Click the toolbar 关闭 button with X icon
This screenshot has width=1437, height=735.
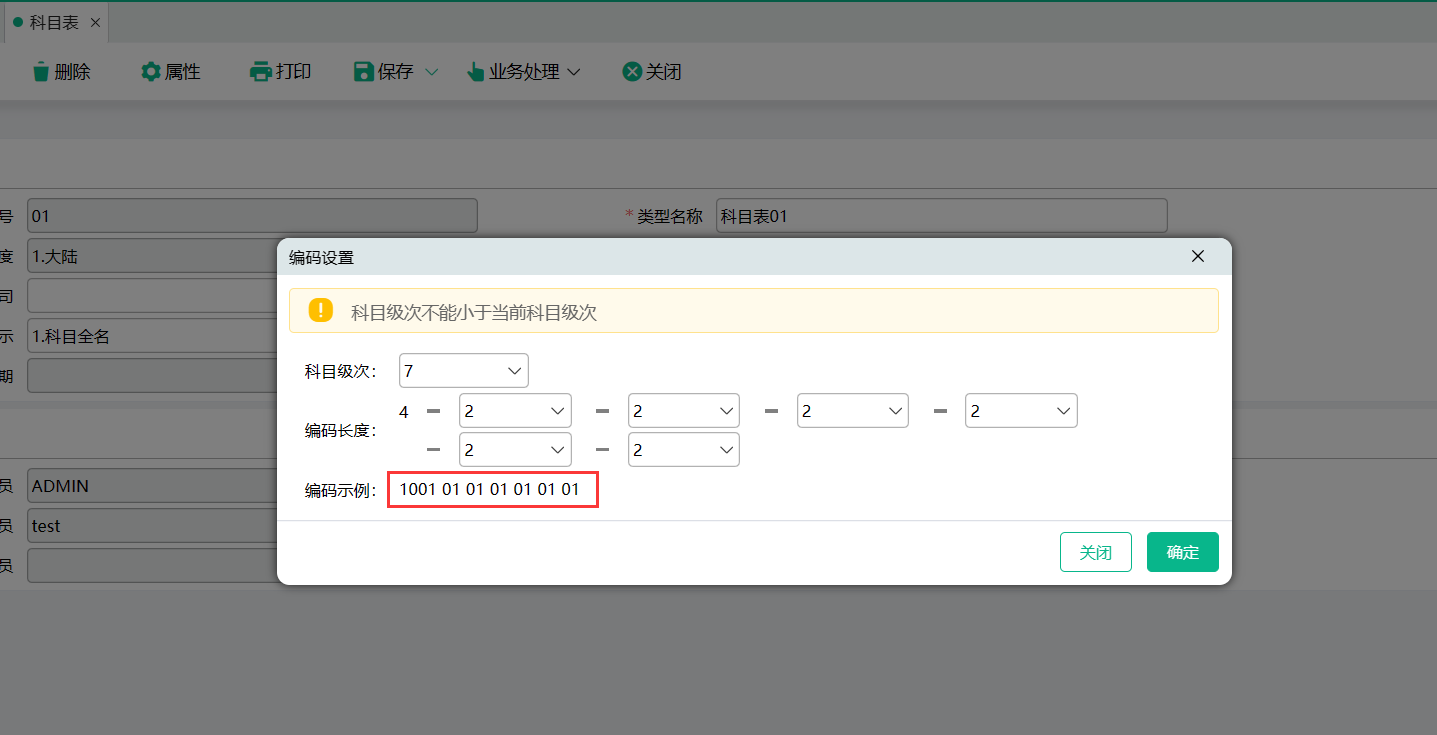tap(652, 72)
